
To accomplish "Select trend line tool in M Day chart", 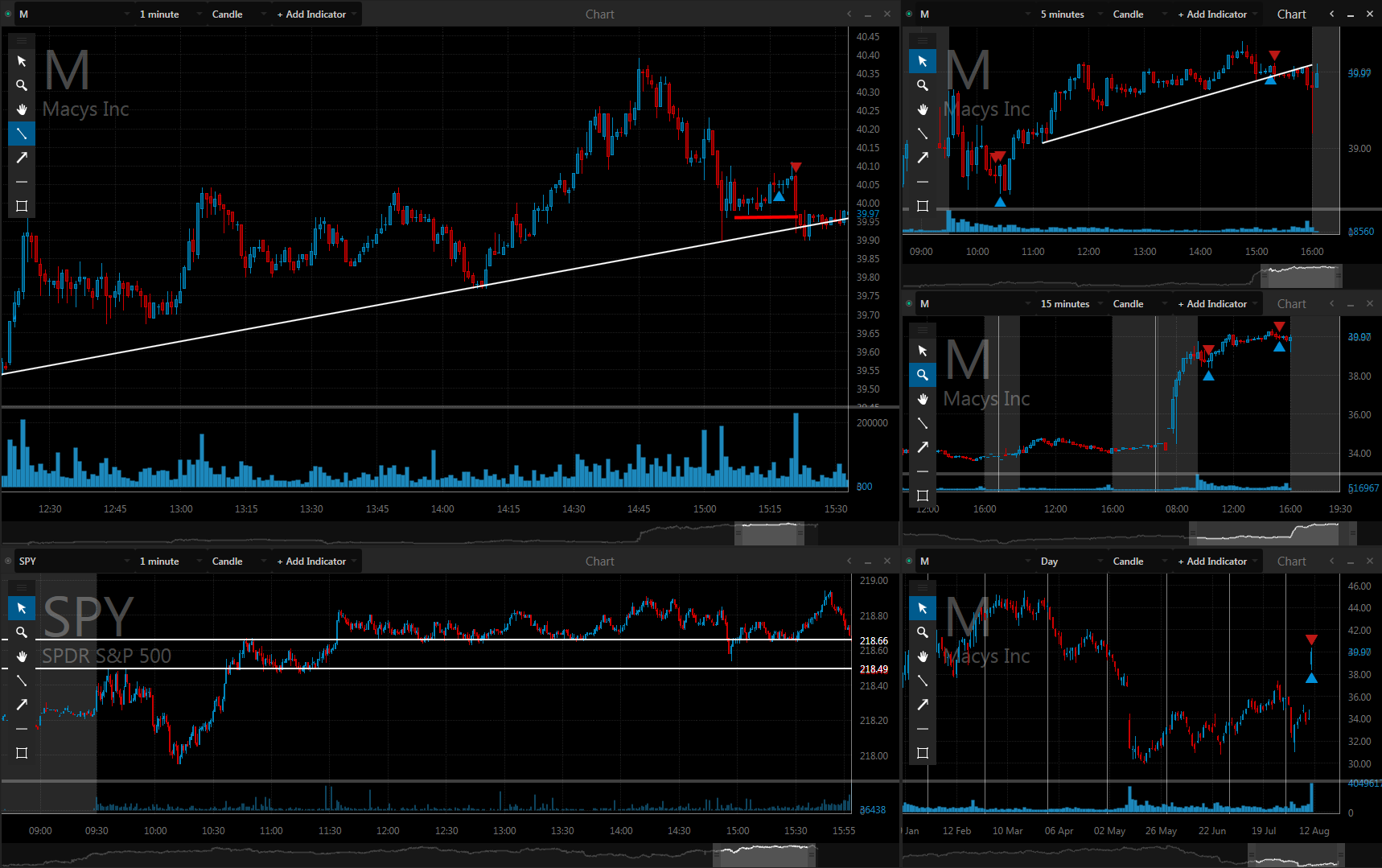I will 923,681.
